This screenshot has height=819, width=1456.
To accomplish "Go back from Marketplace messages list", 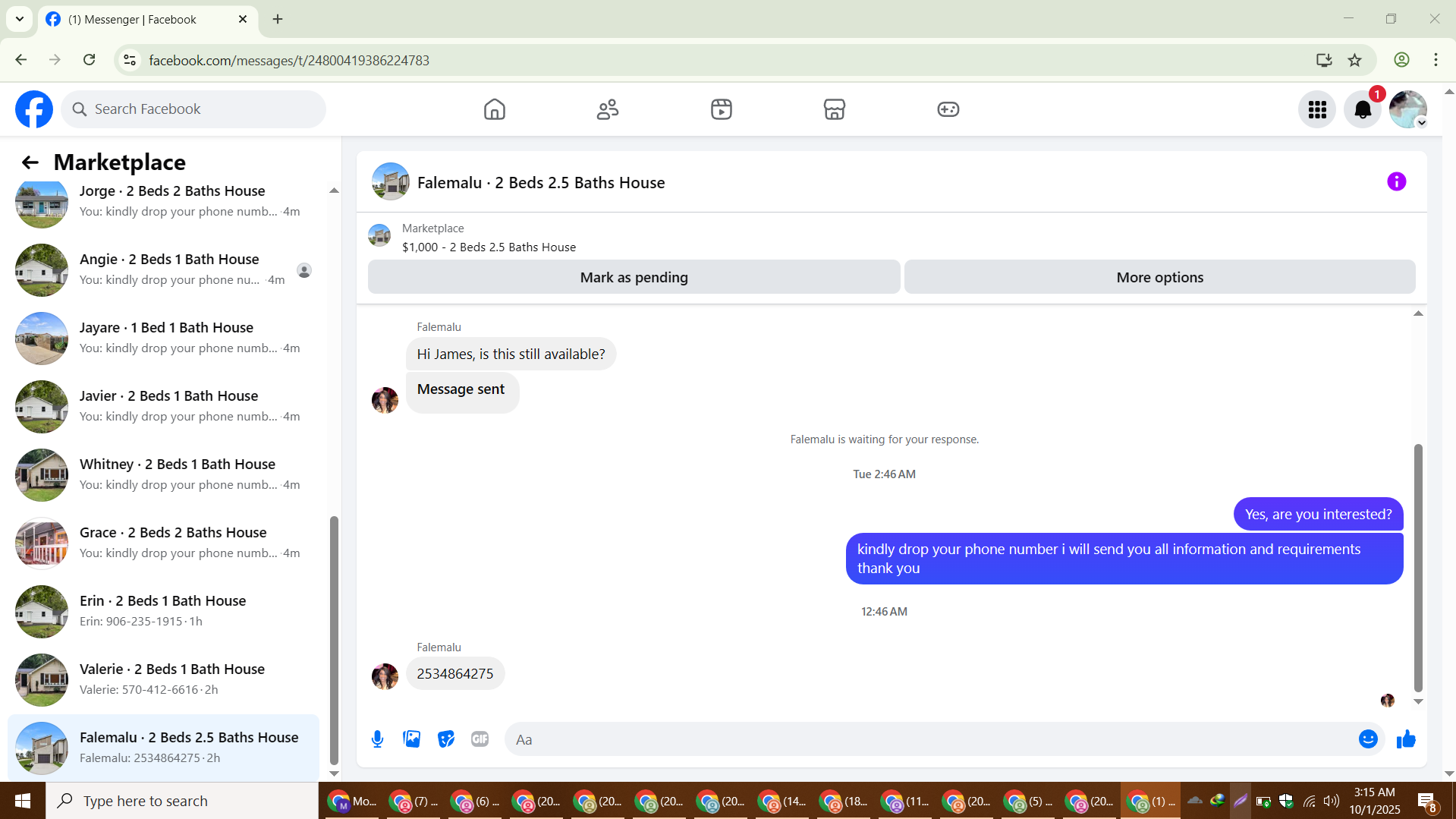I will [30, 162].
